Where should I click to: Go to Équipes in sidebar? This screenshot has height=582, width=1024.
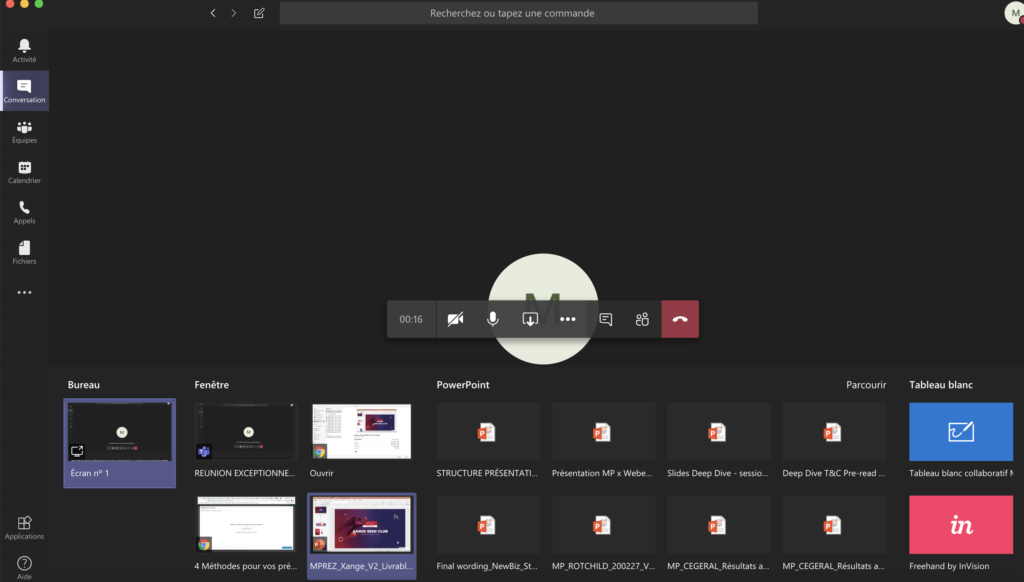(24, 131)
